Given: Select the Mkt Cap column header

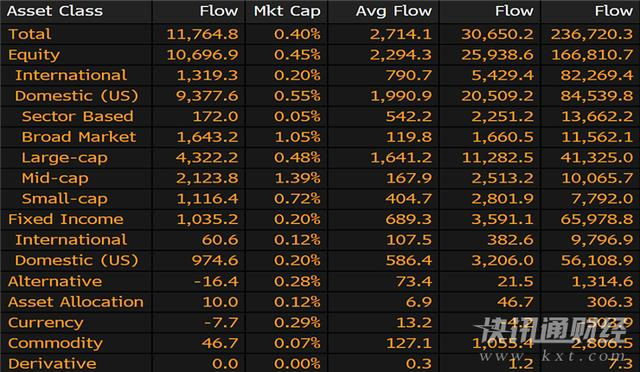Looking at the screenshot, I should (287, 11).
